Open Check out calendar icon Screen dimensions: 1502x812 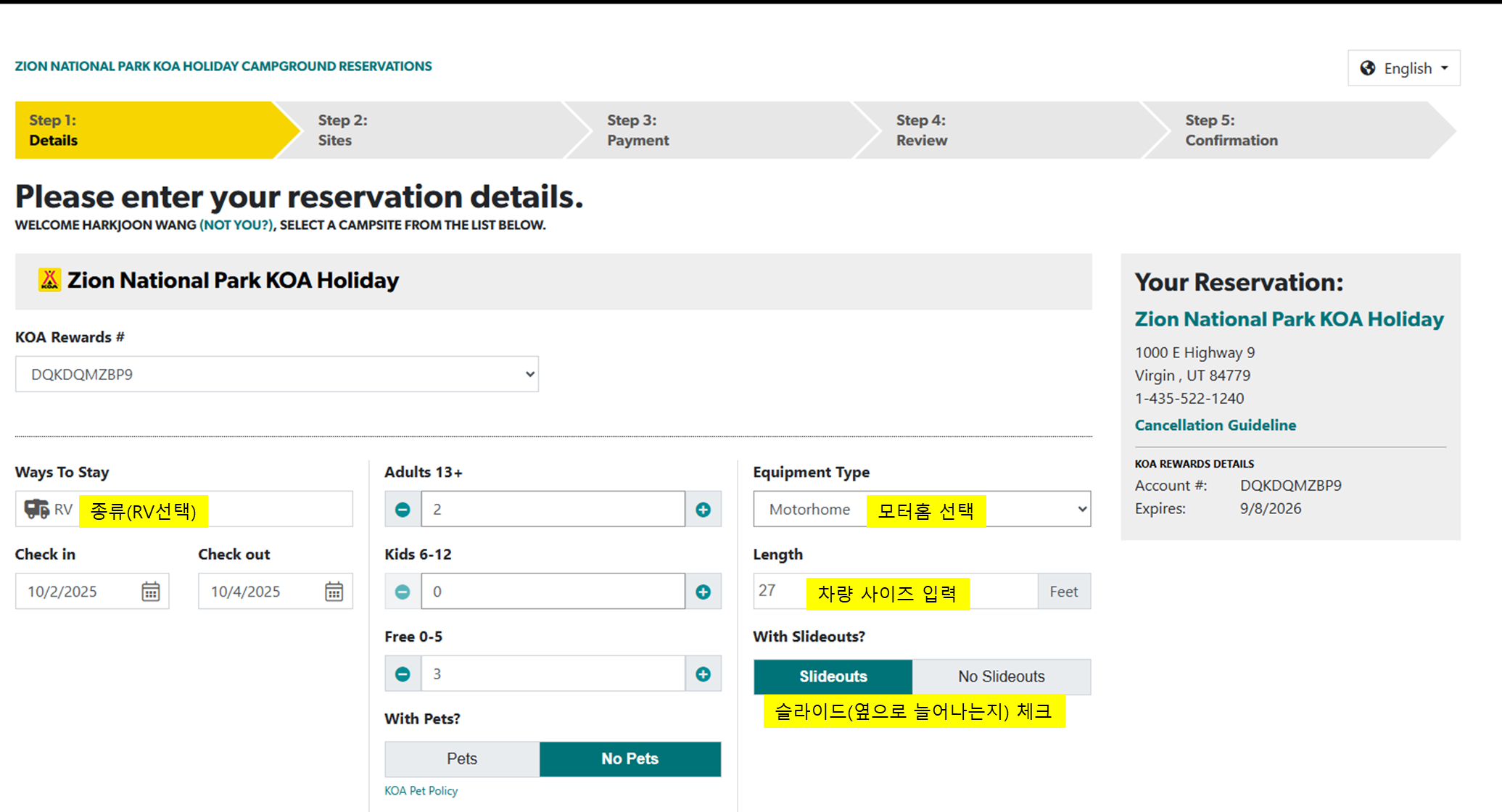click(x=334, y=592)
